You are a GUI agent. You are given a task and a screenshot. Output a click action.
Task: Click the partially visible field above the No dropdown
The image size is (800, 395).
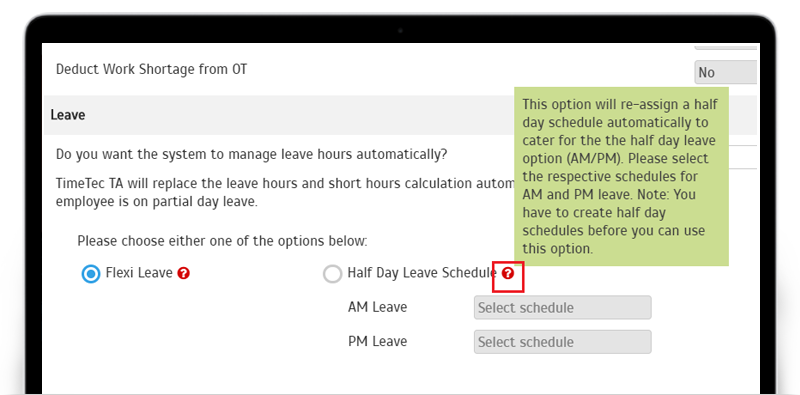726,46
